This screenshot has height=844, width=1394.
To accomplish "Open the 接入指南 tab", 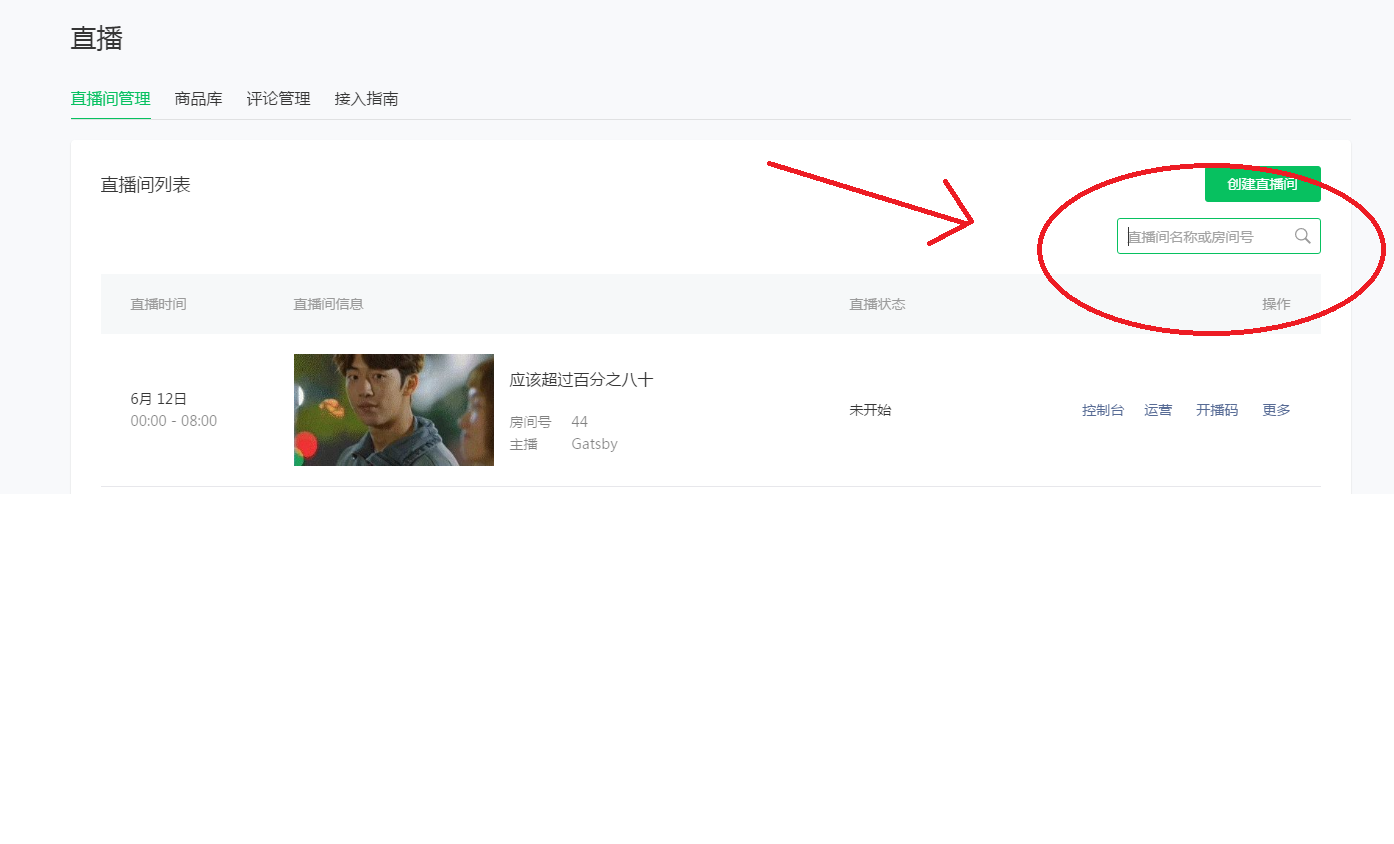I will click(366, 99).
